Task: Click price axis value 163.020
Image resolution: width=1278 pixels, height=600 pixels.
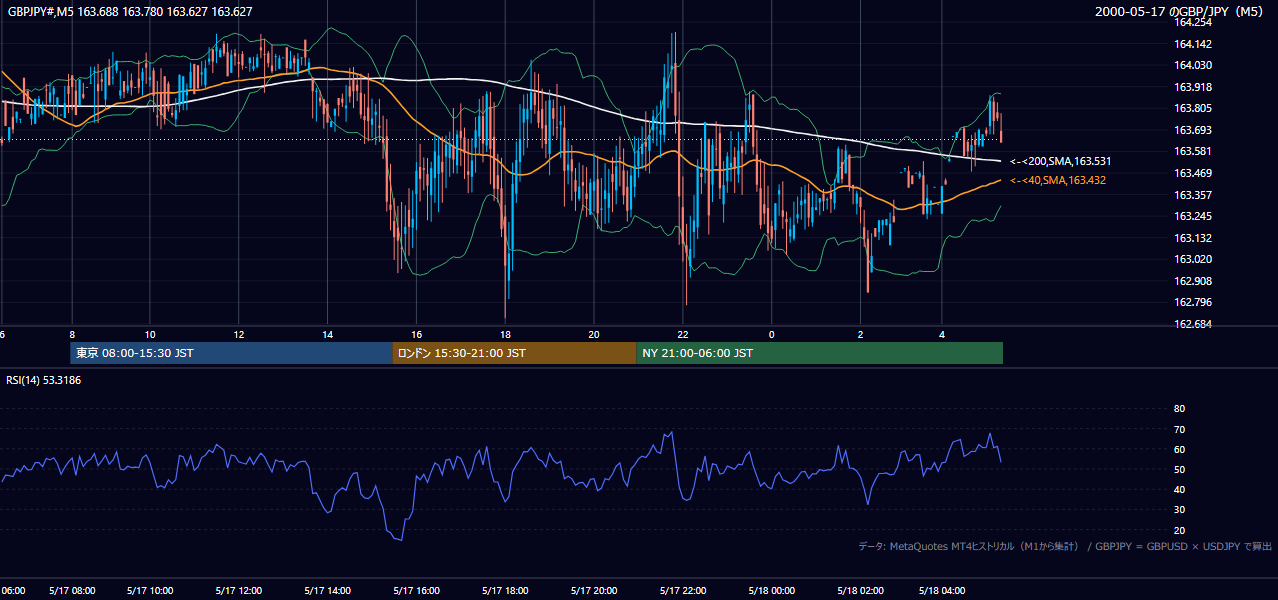Action: pyautogui.click(x=1193, y=259)
